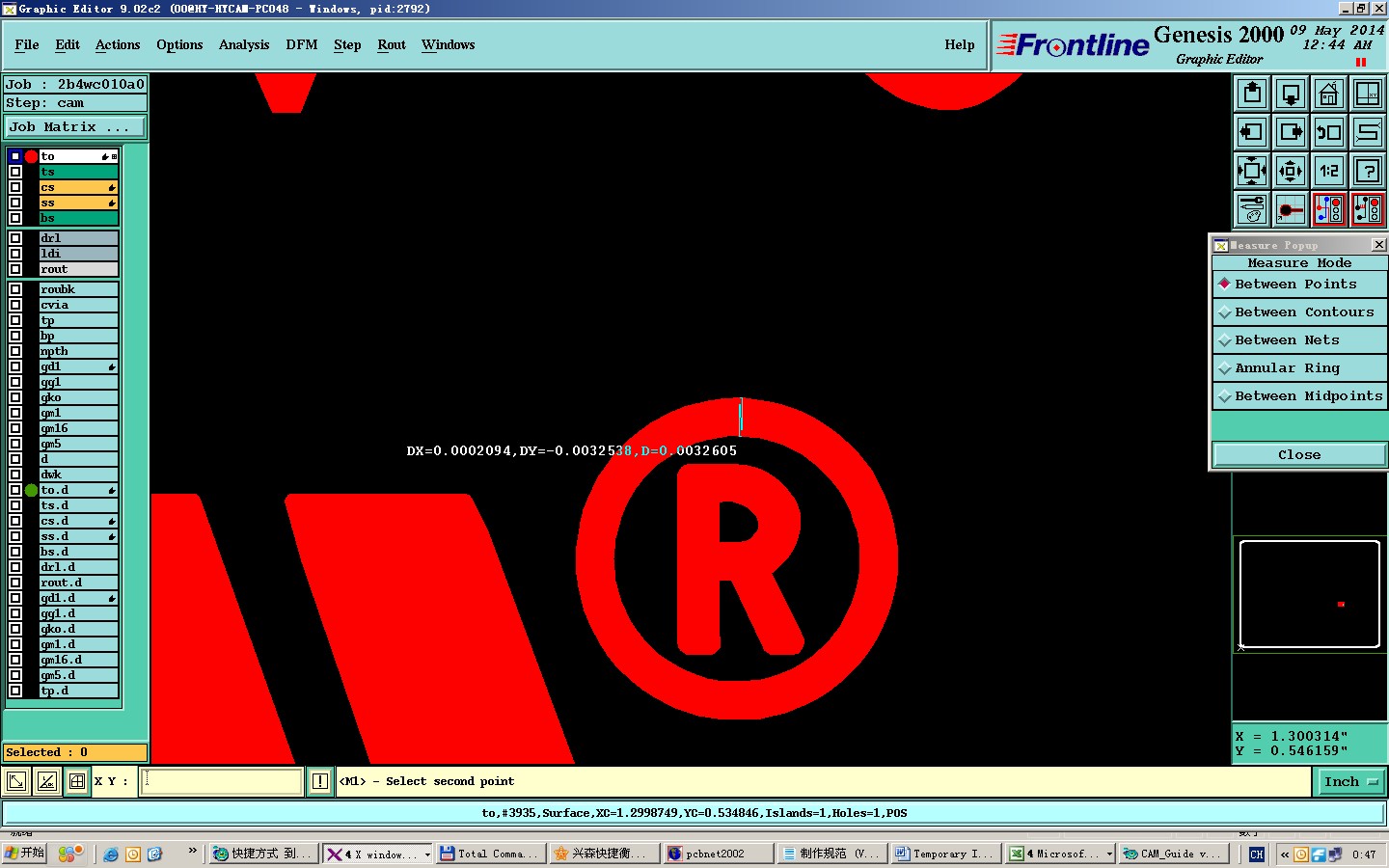Click the home view icon
This screenshot has width=1389, height=868.
click(x=1329, y=94)
